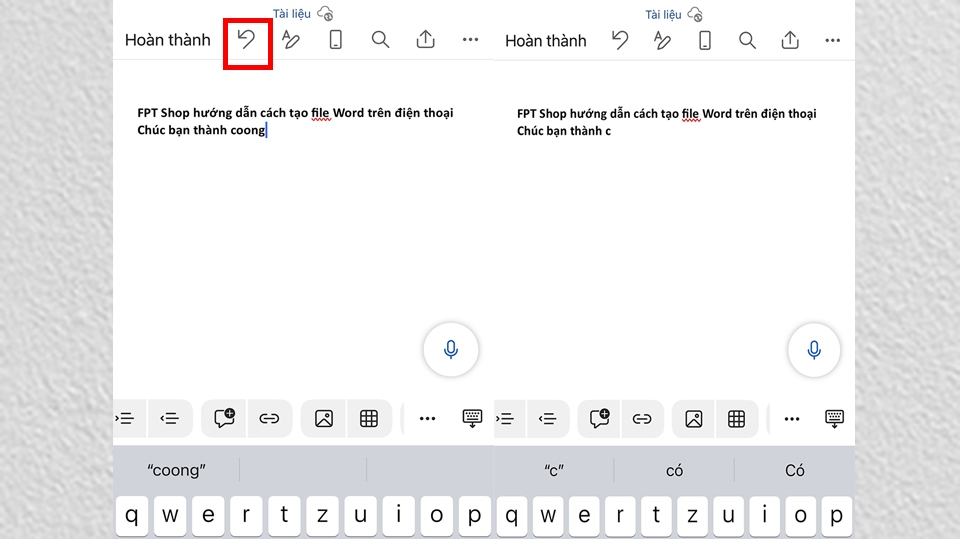Insert a picture in the left screen
The width and height of the screenshot is (960, 539).
[324, 418]
